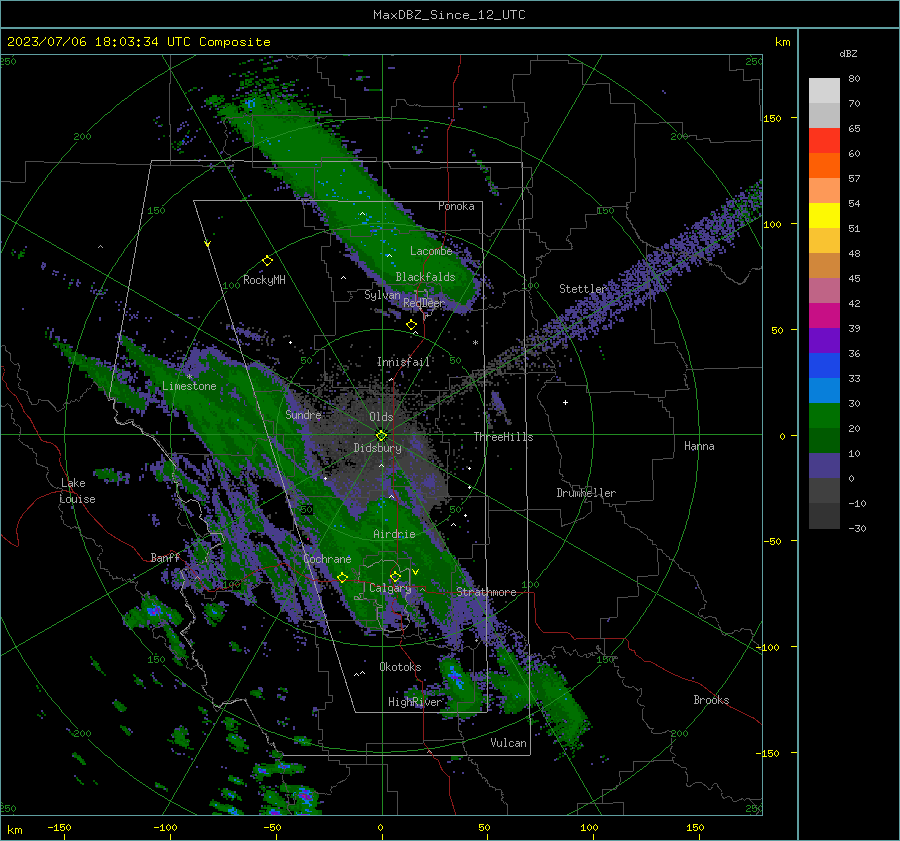Click the Sundre city label

pyautogui.click(x=303, y=414)
